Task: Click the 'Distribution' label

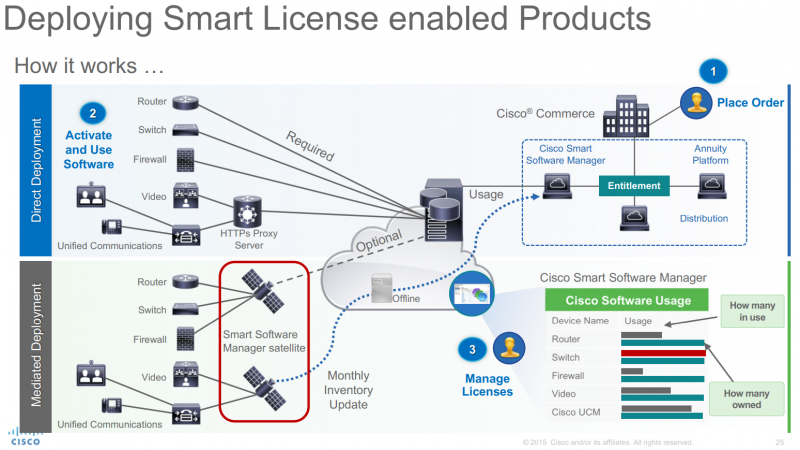Action: [704, 218]
